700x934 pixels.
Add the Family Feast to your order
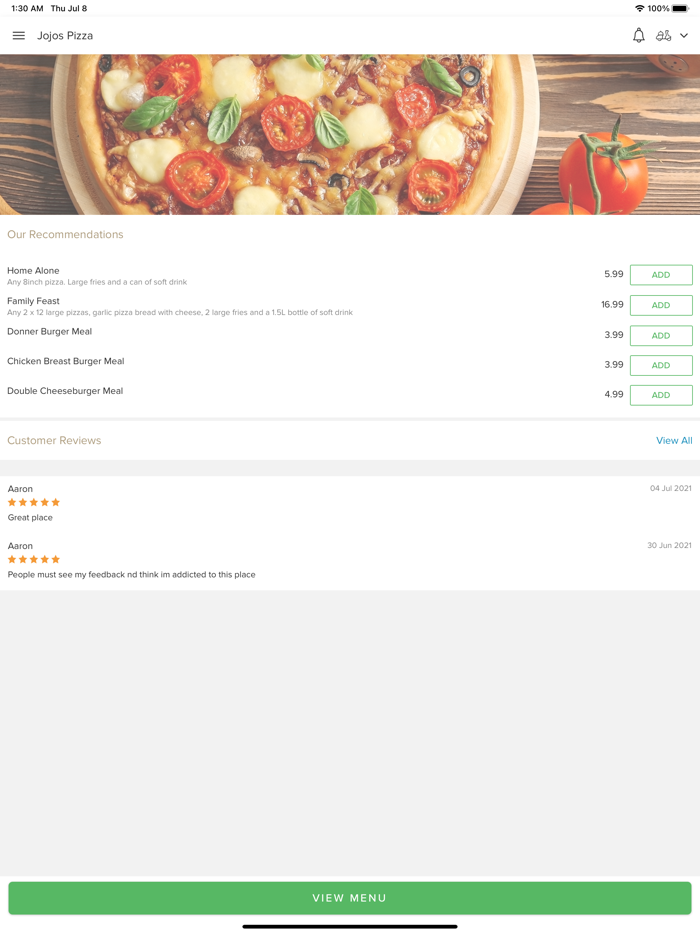click(x=660, y=305)
